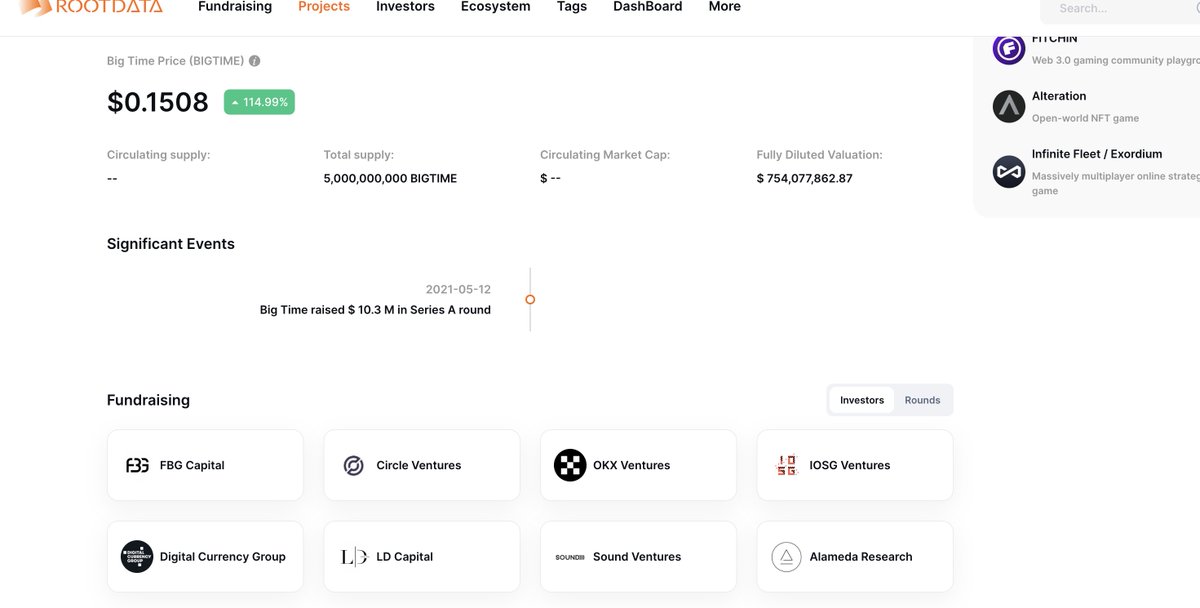Click the Digital Currency Group logo
The width and height of the screenshot is (1200, 608).
click(137, 556)
